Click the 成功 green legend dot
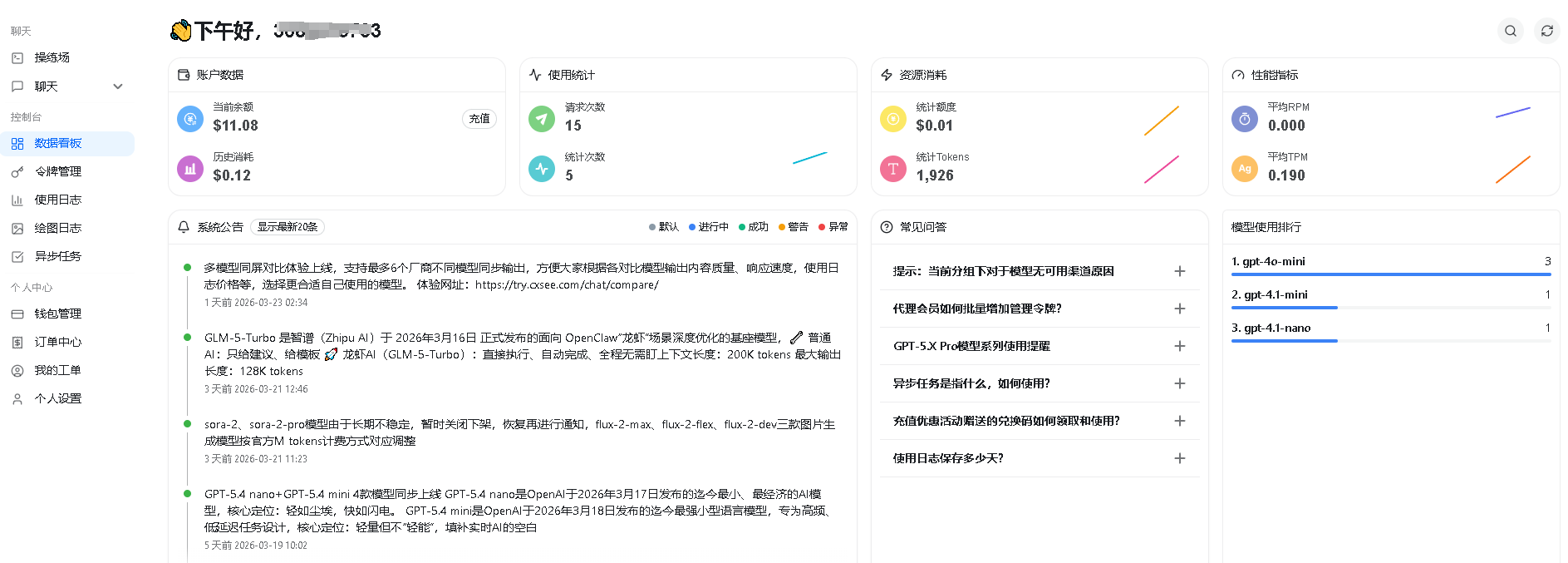 [742, 227]
